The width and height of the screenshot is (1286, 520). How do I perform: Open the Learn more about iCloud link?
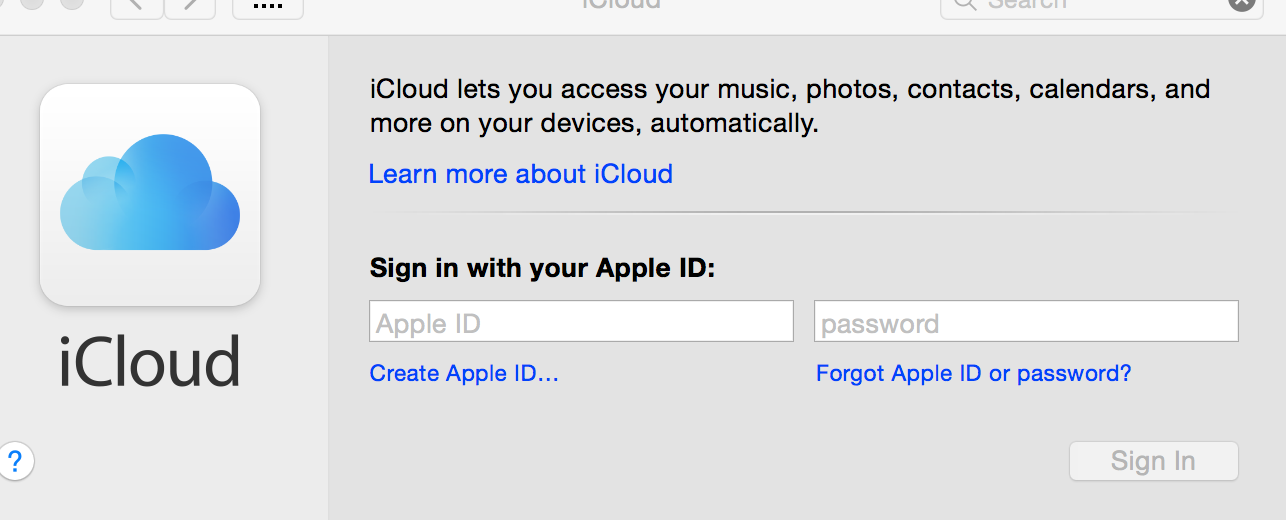(x=520, y=174)
